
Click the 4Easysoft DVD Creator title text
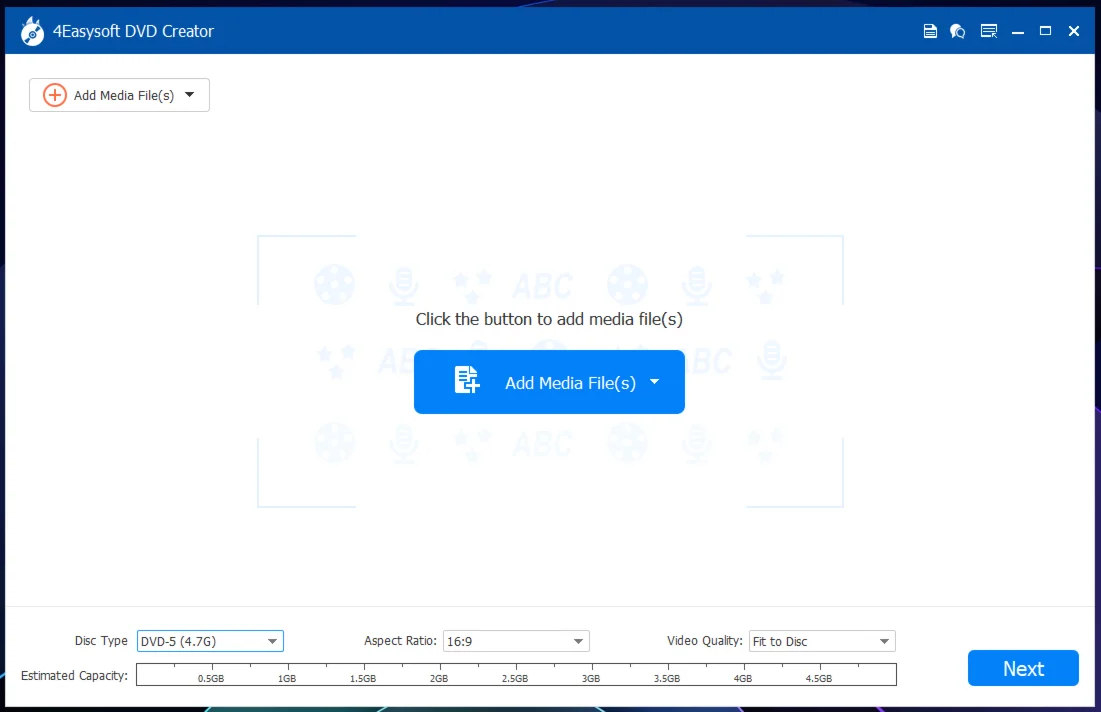coord(133,32)
